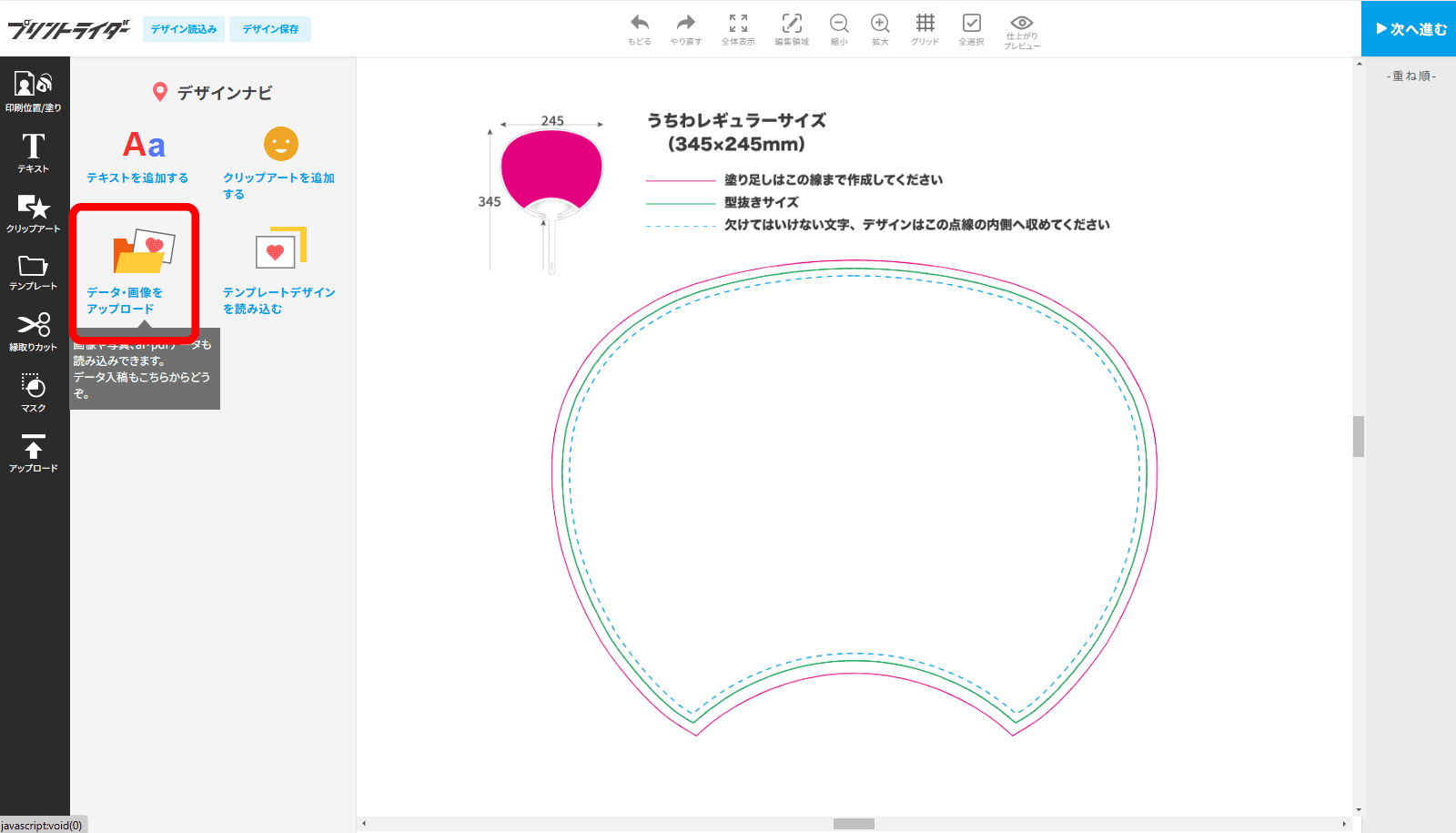Click the 全選択 select-all icon
This screenshot has height=833, width=1456.
[971, 29]
